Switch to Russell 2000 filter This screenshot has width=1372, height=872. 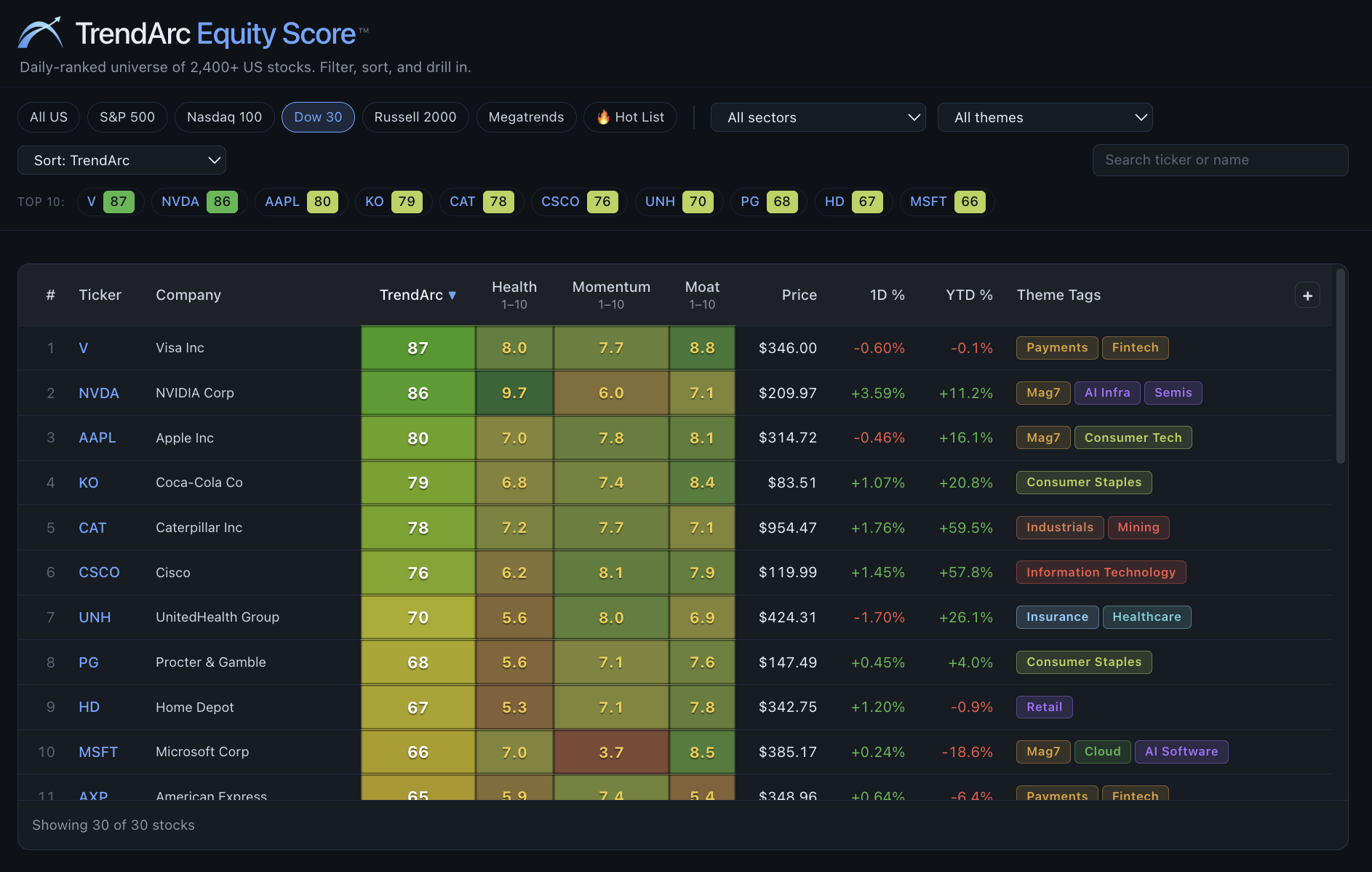pos(415,117)
